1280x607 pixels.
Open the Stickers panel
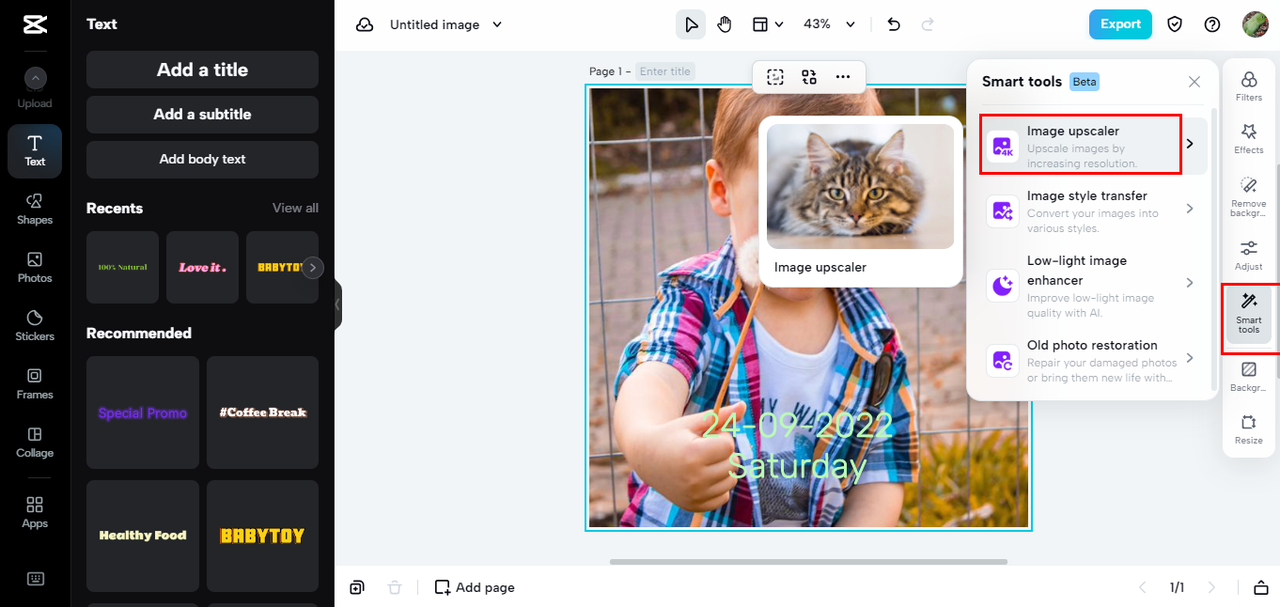coord(35,325)
